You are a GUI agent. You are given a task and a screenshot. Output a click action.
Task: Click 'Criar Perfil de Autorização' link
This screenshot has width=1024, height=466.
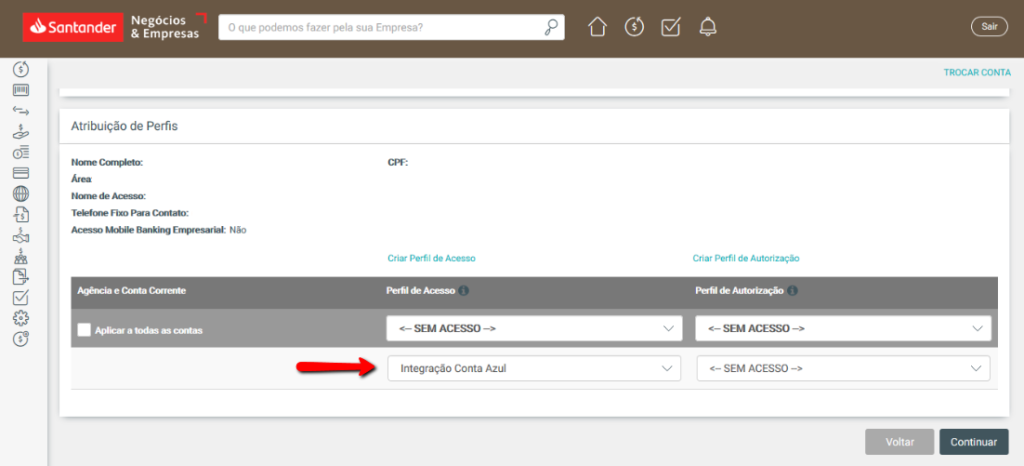coord(745,258)
